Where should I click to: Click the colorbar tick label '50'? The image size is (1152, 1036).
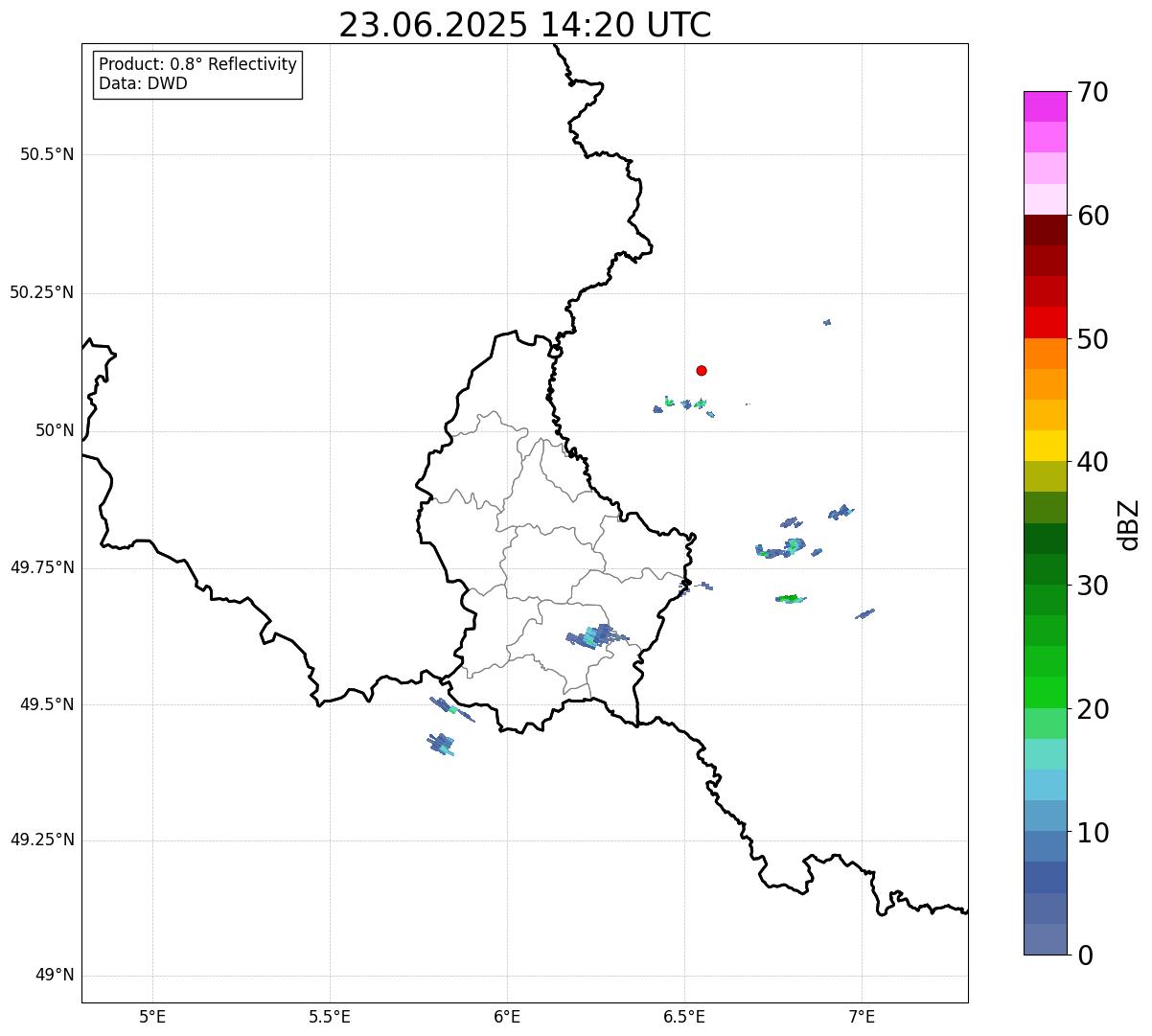point(1093,339)
